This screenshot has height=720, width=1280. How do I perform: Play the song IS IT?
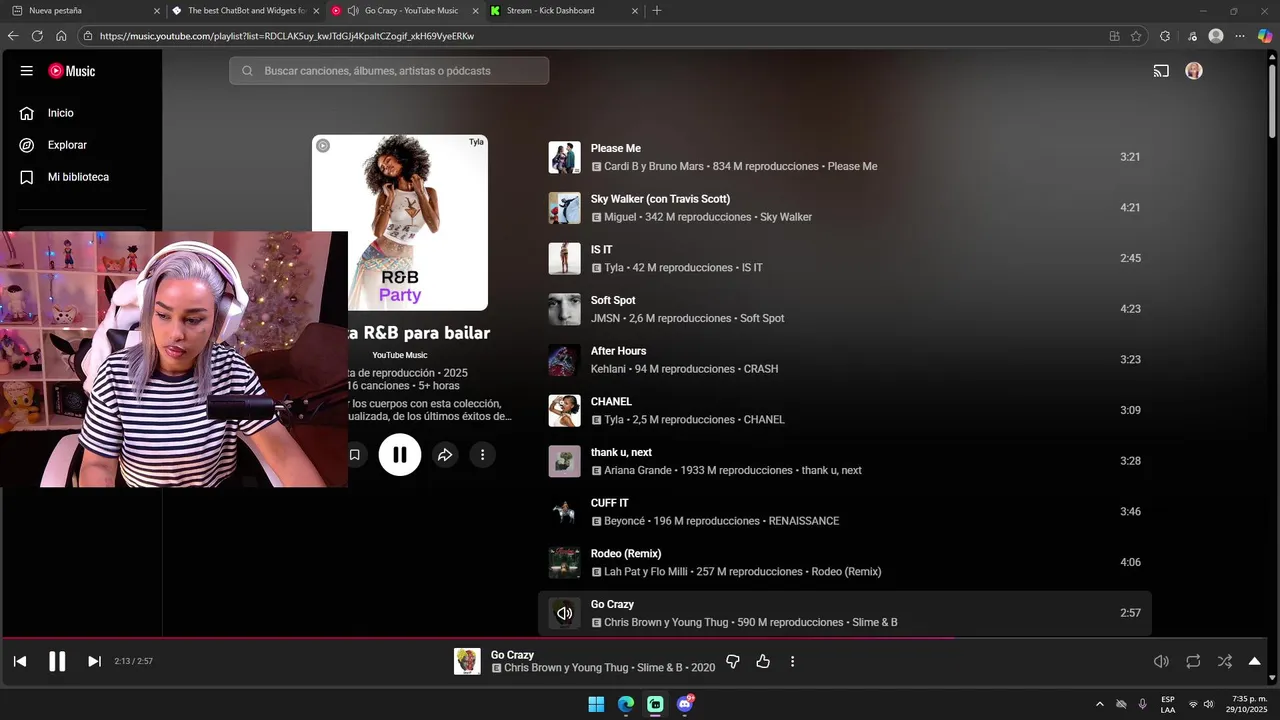[601, 250]
